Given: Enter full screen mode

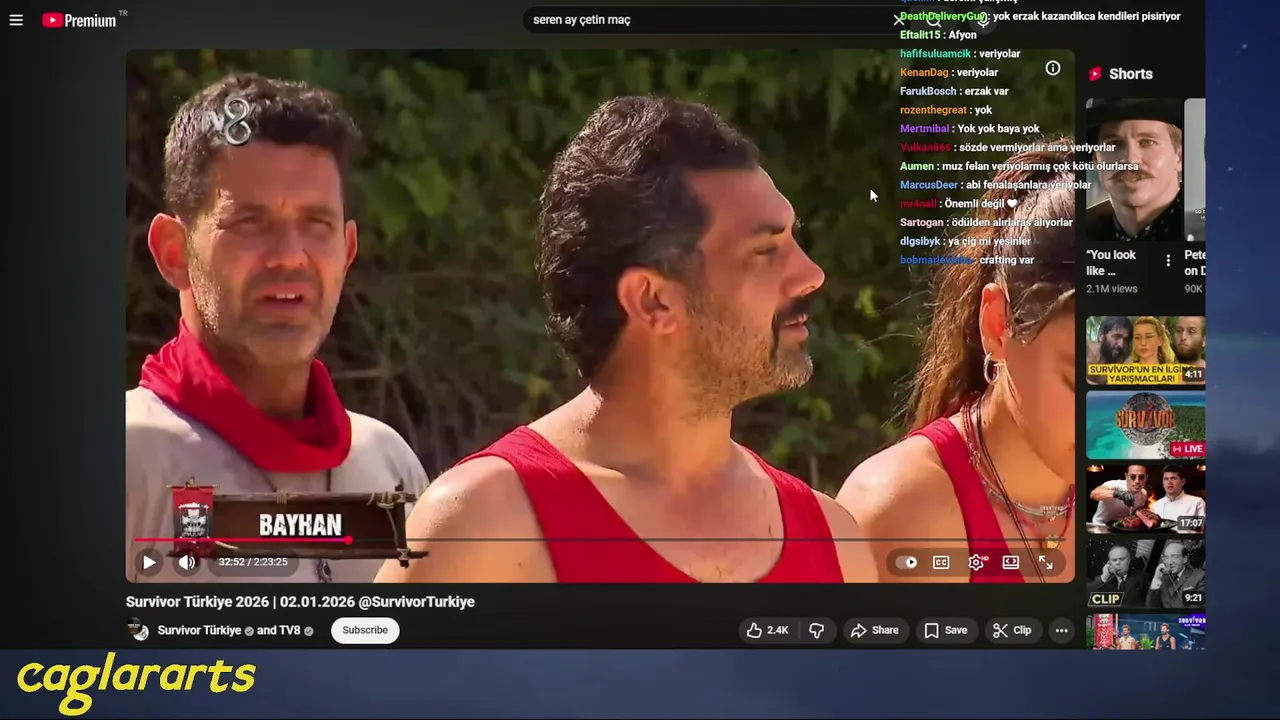Looking at the screenshot, I should pyautogui.click(x=1046, y=562).
